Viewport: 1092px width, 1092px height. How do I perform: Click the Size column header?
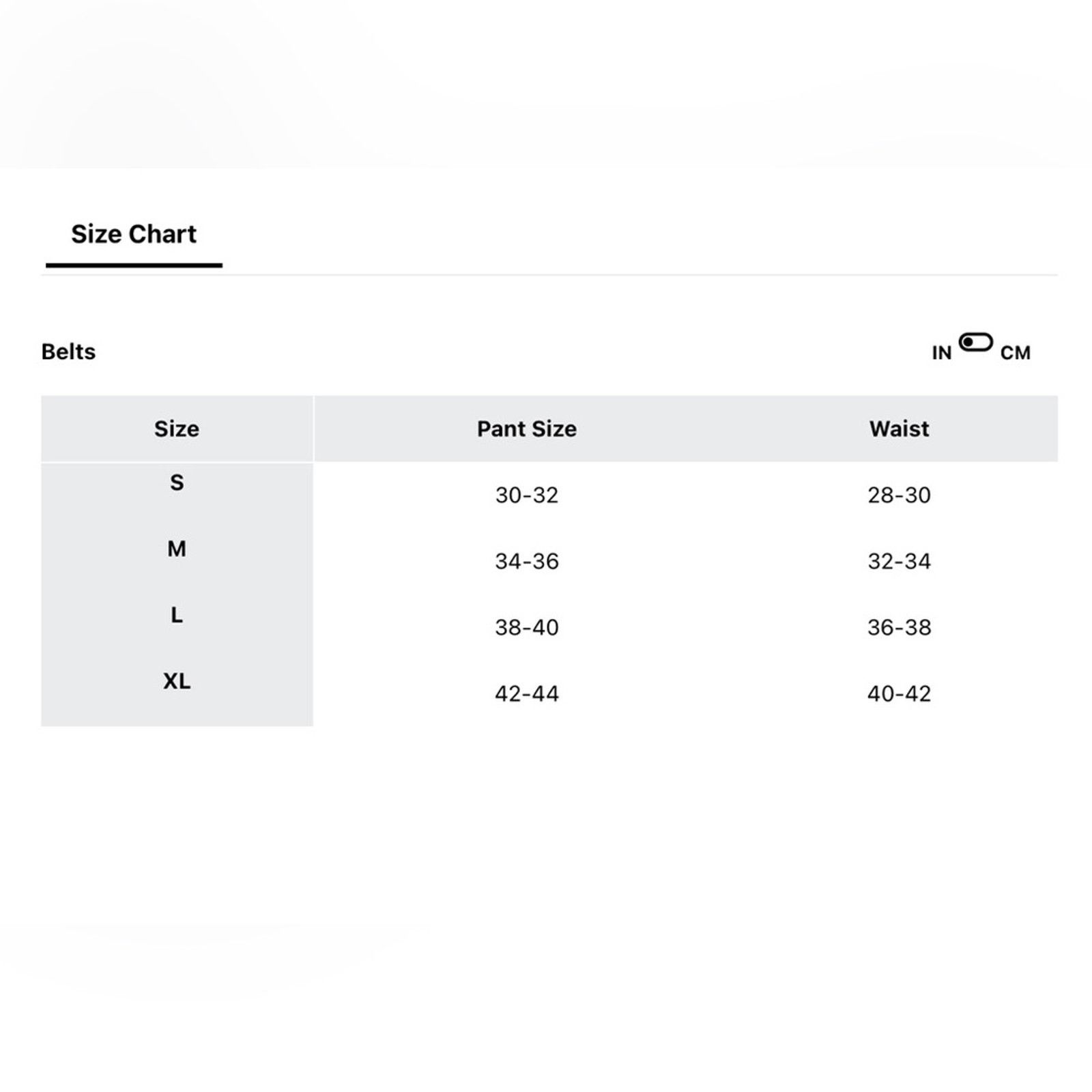177,429
